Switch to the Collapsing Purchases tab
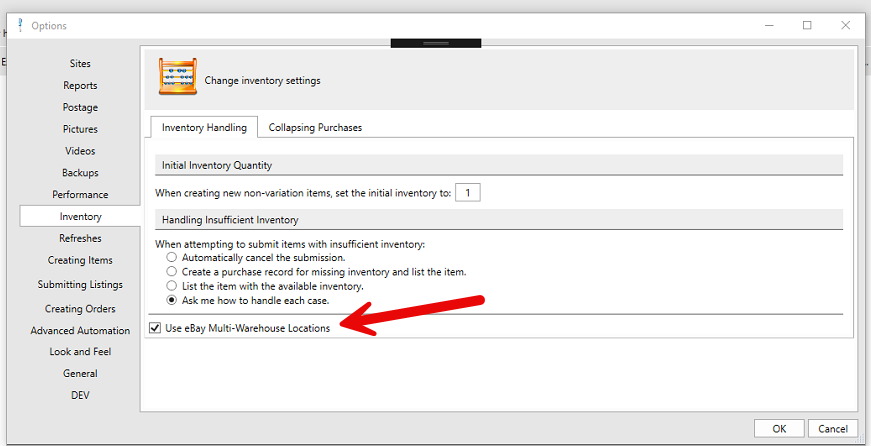 pos(315,127)
